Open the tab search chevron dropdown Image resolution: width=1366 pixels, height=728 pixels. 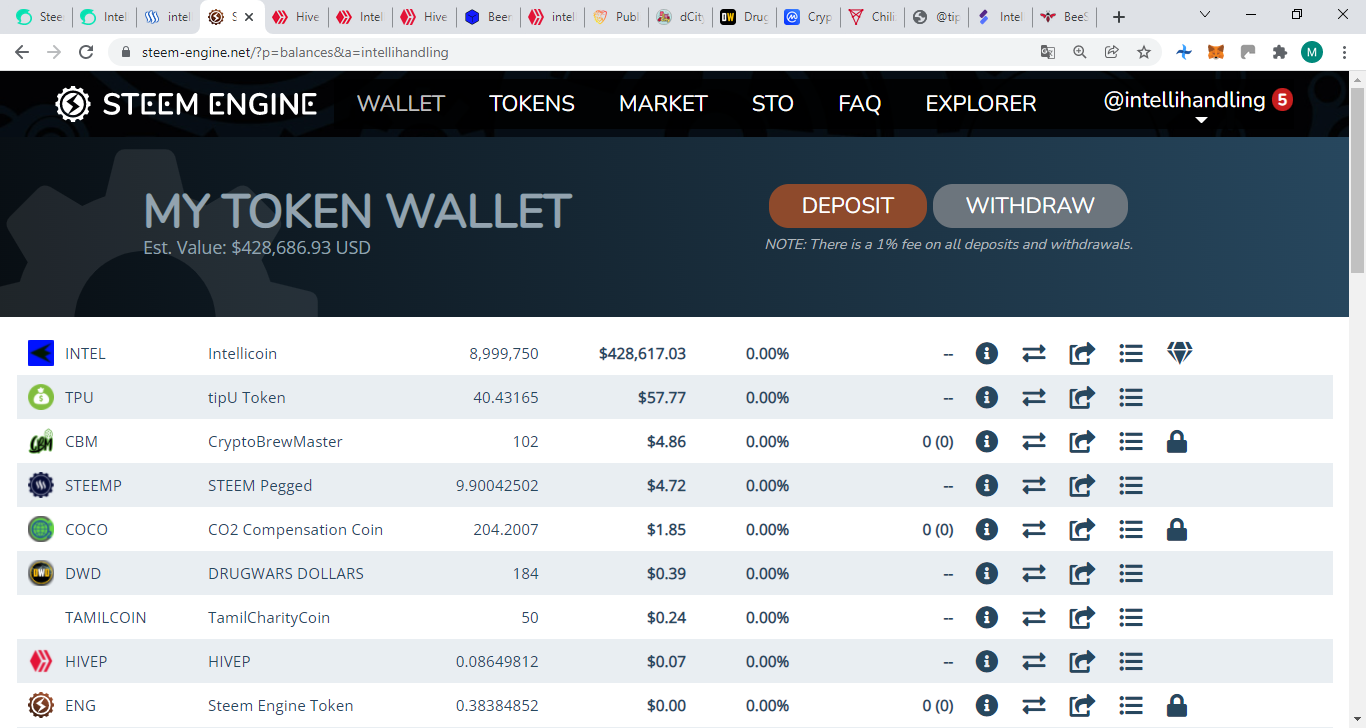[x=1205, y=16]
